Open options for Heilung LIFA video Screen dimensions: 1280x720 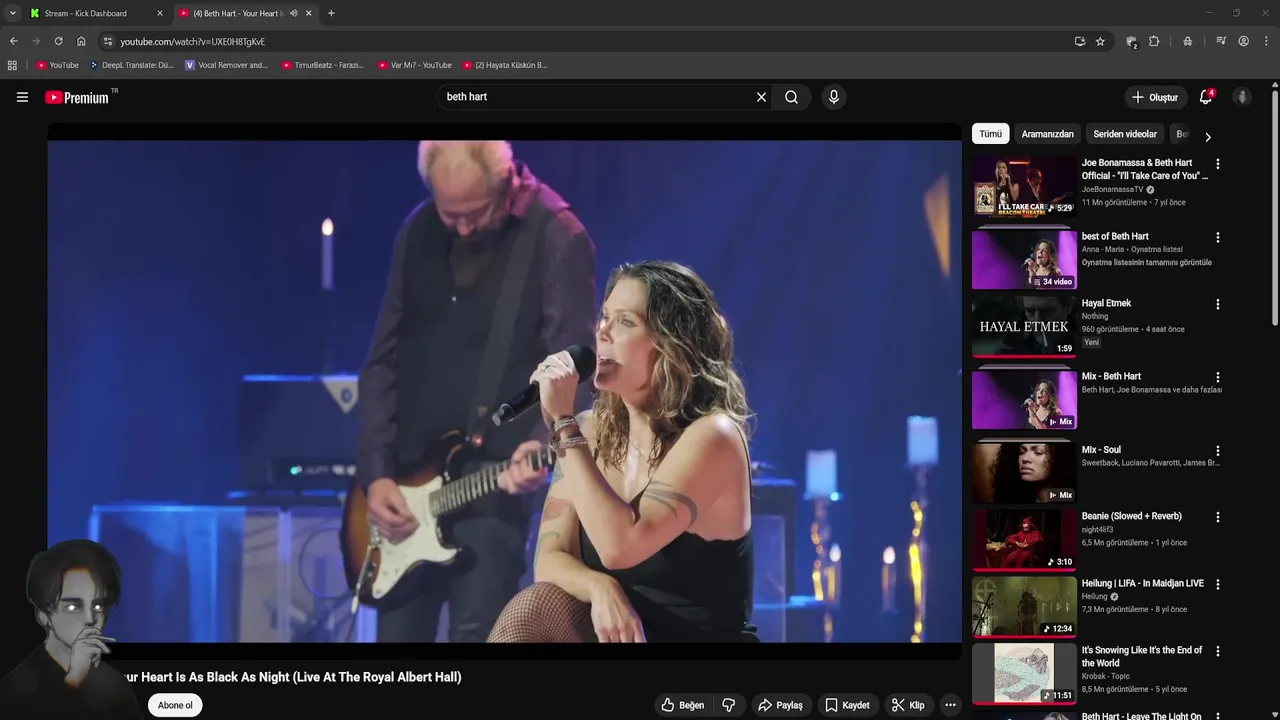pyautogui.click(x=1217, y=584)
